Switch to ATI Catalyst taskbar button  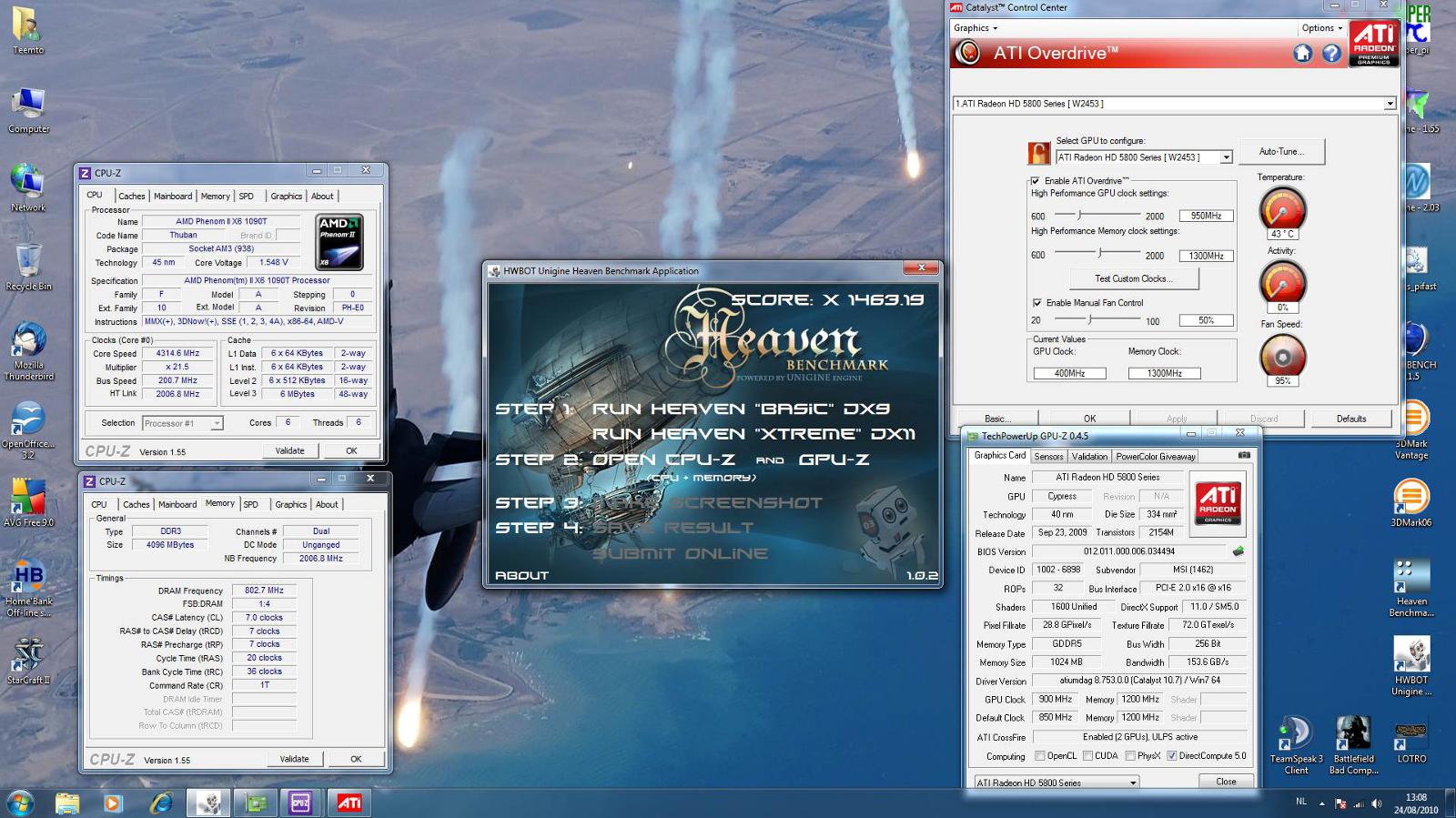pos(349,803)
